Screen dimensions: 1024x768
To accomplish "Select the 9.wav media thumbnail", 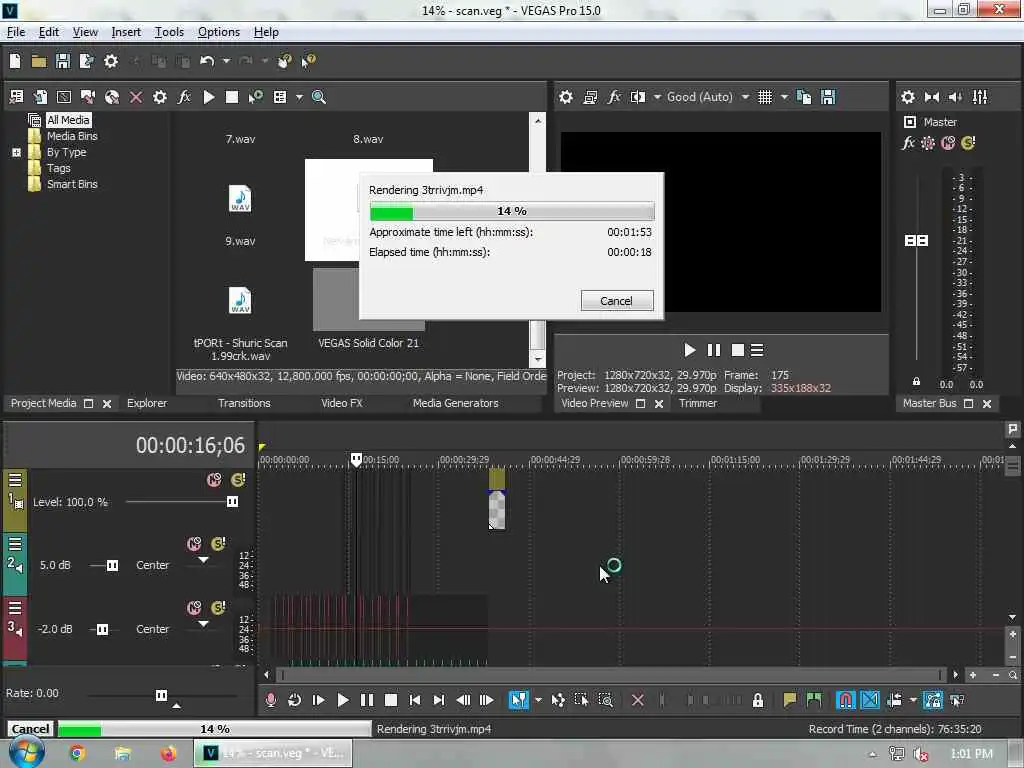I will click(x=240, y=199).
